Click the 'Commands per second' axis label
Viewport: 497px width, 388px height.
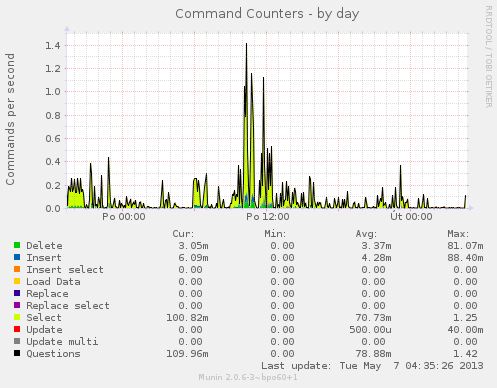pos(10,119)
